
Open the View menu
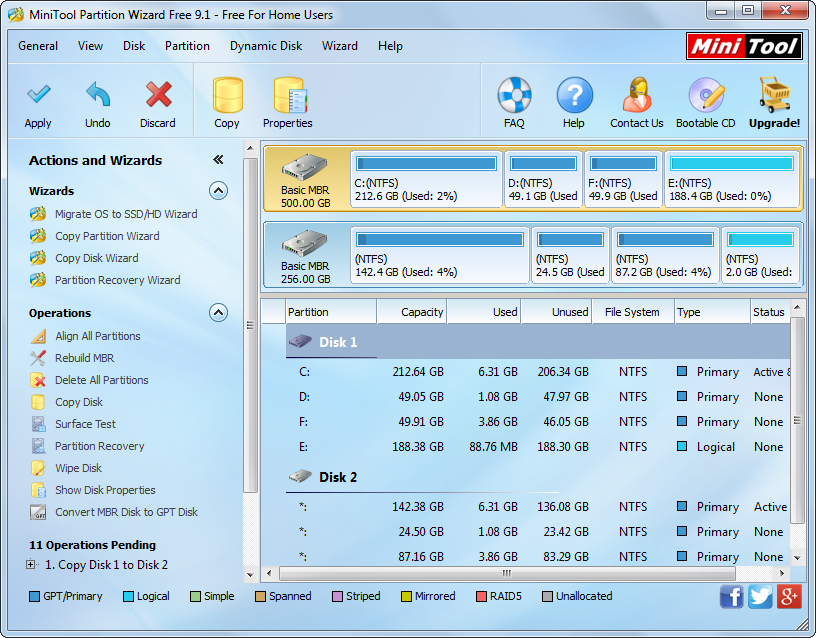pyautogui.click(x=91, y=46)
